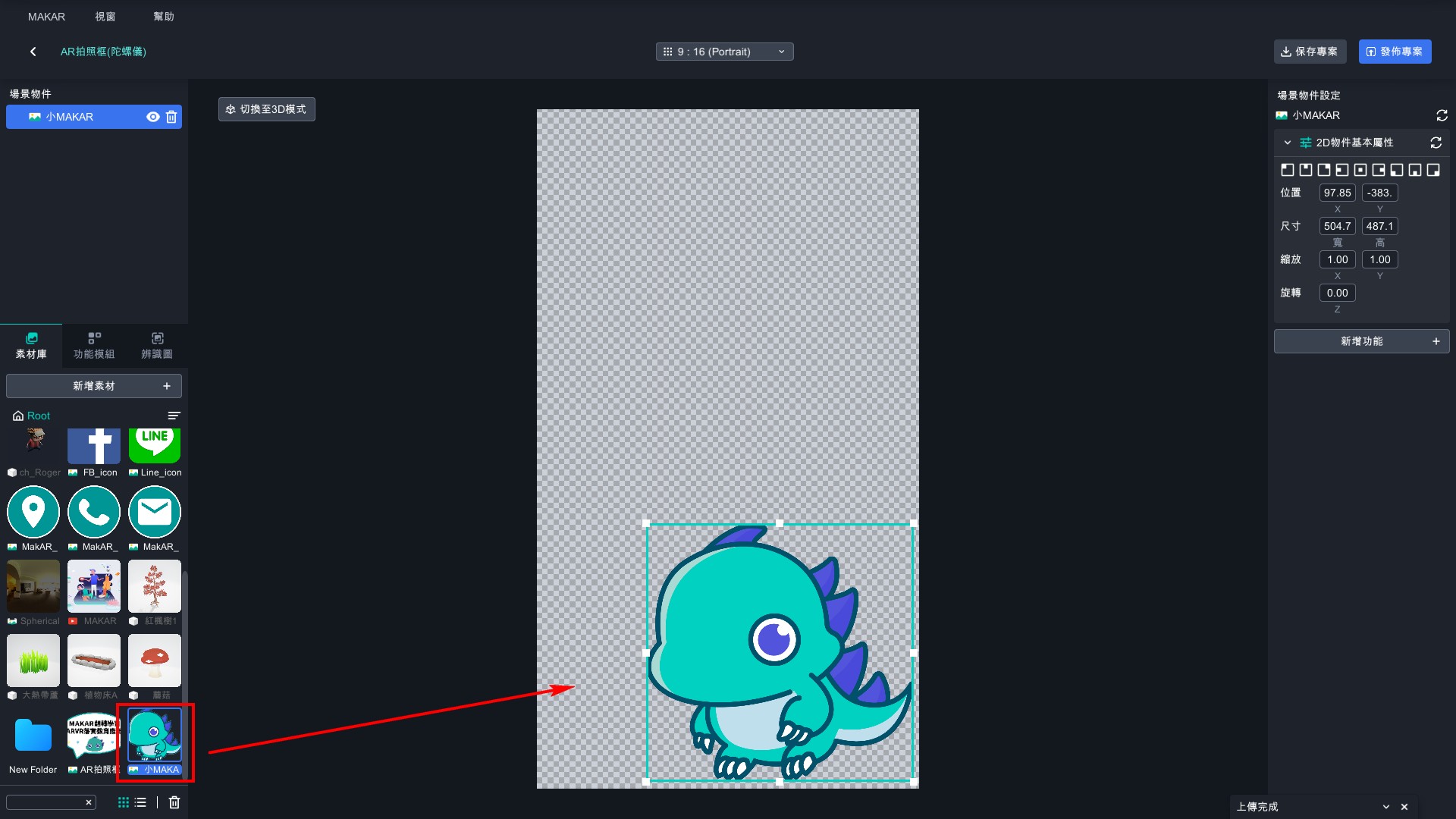This screenshot has height=819, width=1456.
Task: Select the 植物床A model asset
Action: pyautogui.click(x=94, y=661)
